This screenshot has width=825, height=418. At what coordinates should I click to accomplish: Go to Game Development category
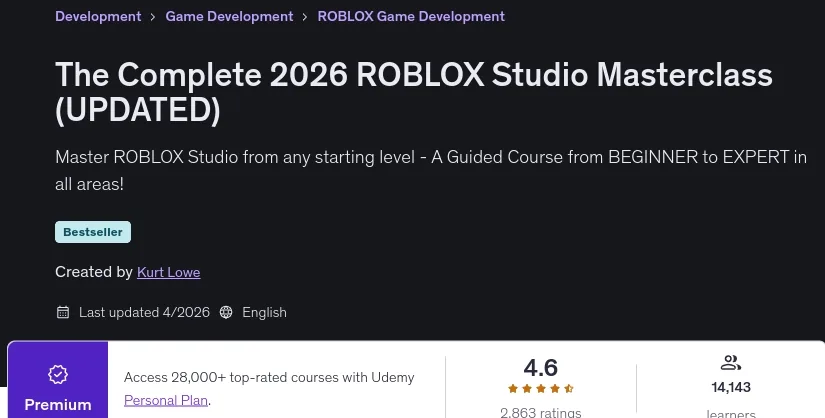tap(229, 16)
